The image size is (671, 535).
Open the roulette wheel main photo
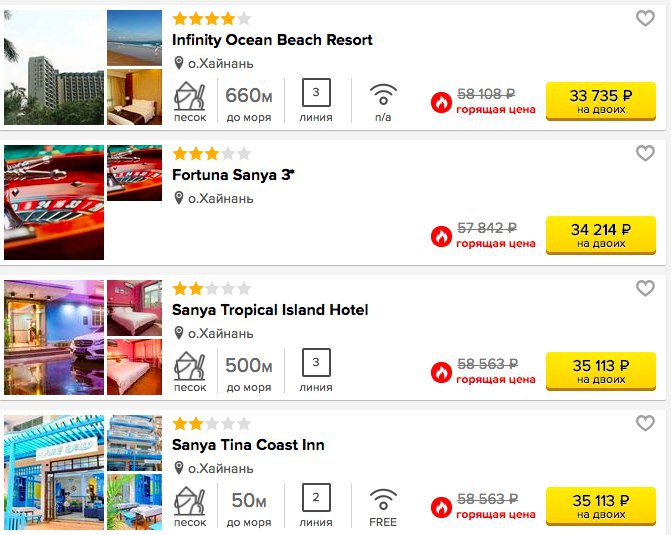(54, 202)
